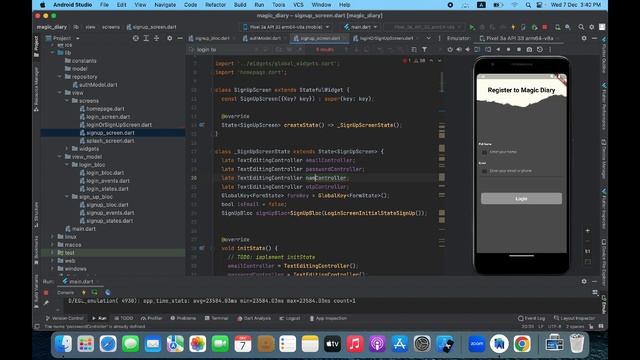640x360 pixels.
Task: Click red stop icon in Run panel
Action: (x=46, y=293)
